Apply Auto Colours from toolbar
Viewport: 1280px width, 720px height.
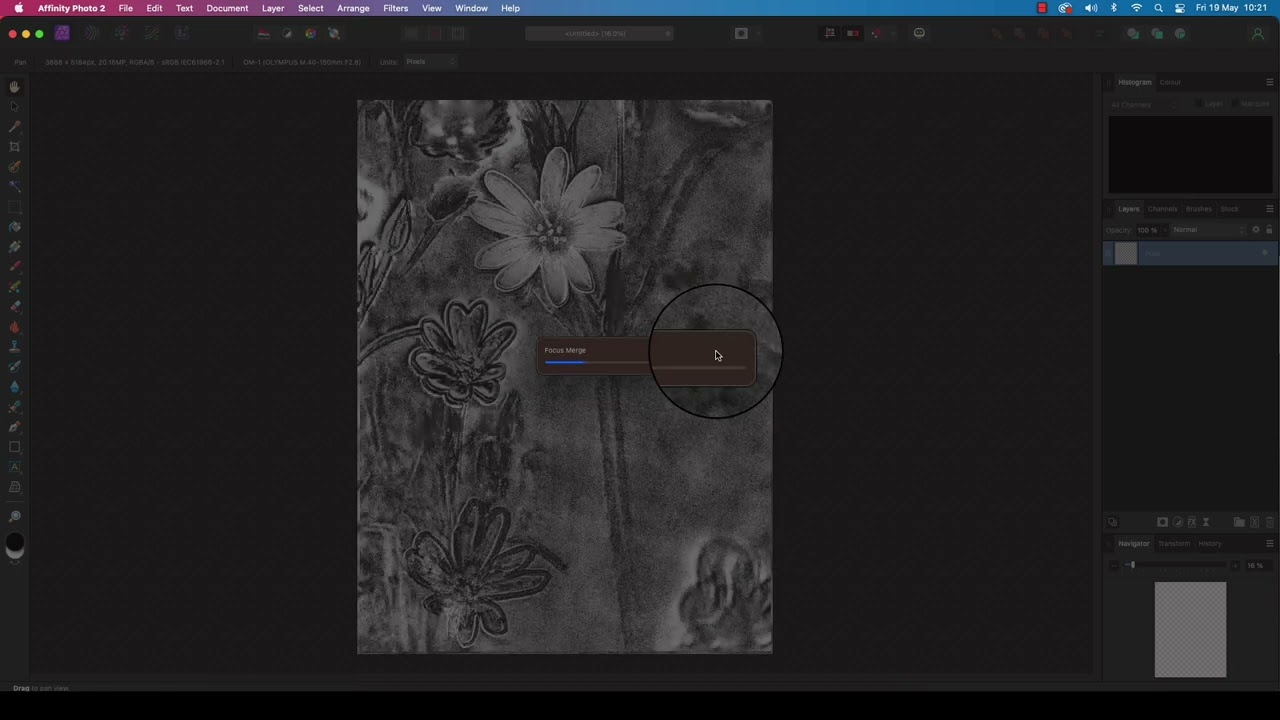310,33
